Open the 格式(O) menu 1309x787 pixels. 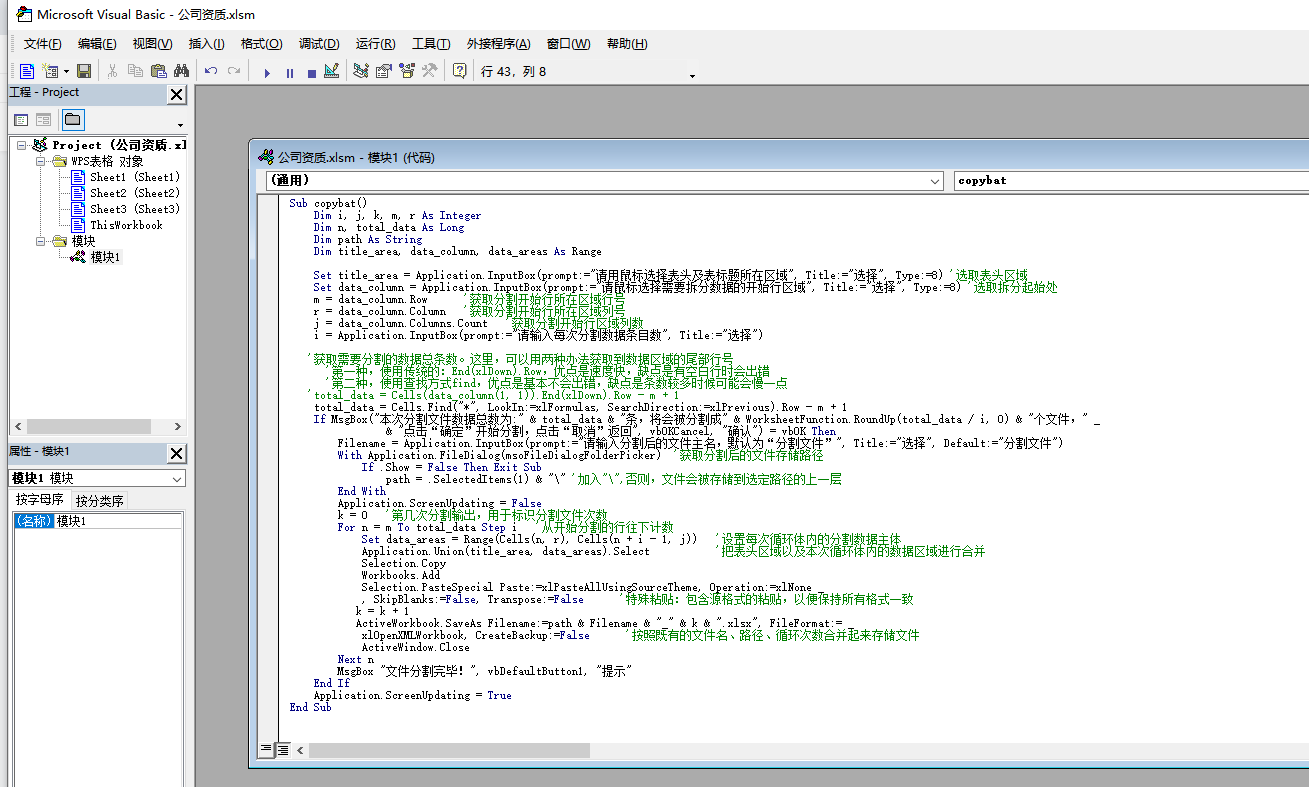(262, 44)
